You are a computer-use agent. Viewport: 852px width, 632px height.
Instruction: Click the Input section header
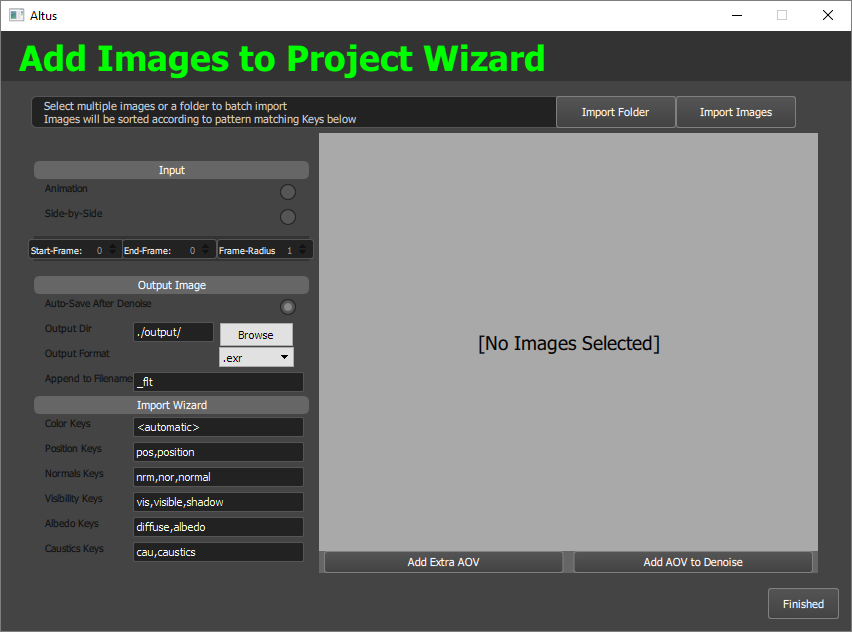[171, 170]
